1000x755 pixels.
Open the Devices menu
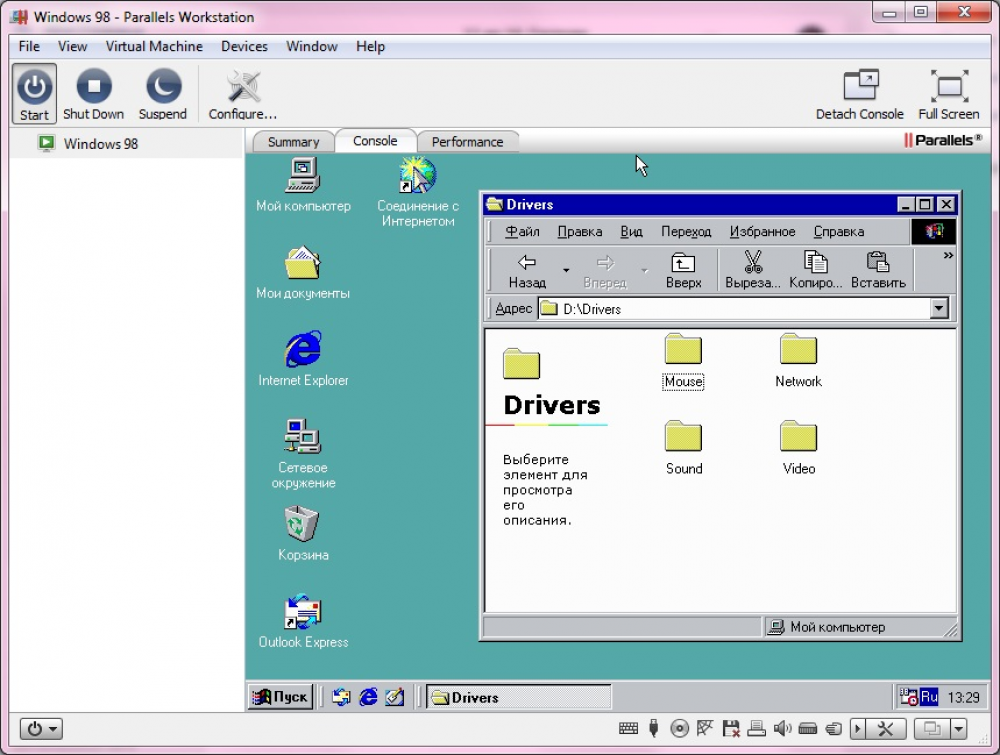click(x=244, y=47)
